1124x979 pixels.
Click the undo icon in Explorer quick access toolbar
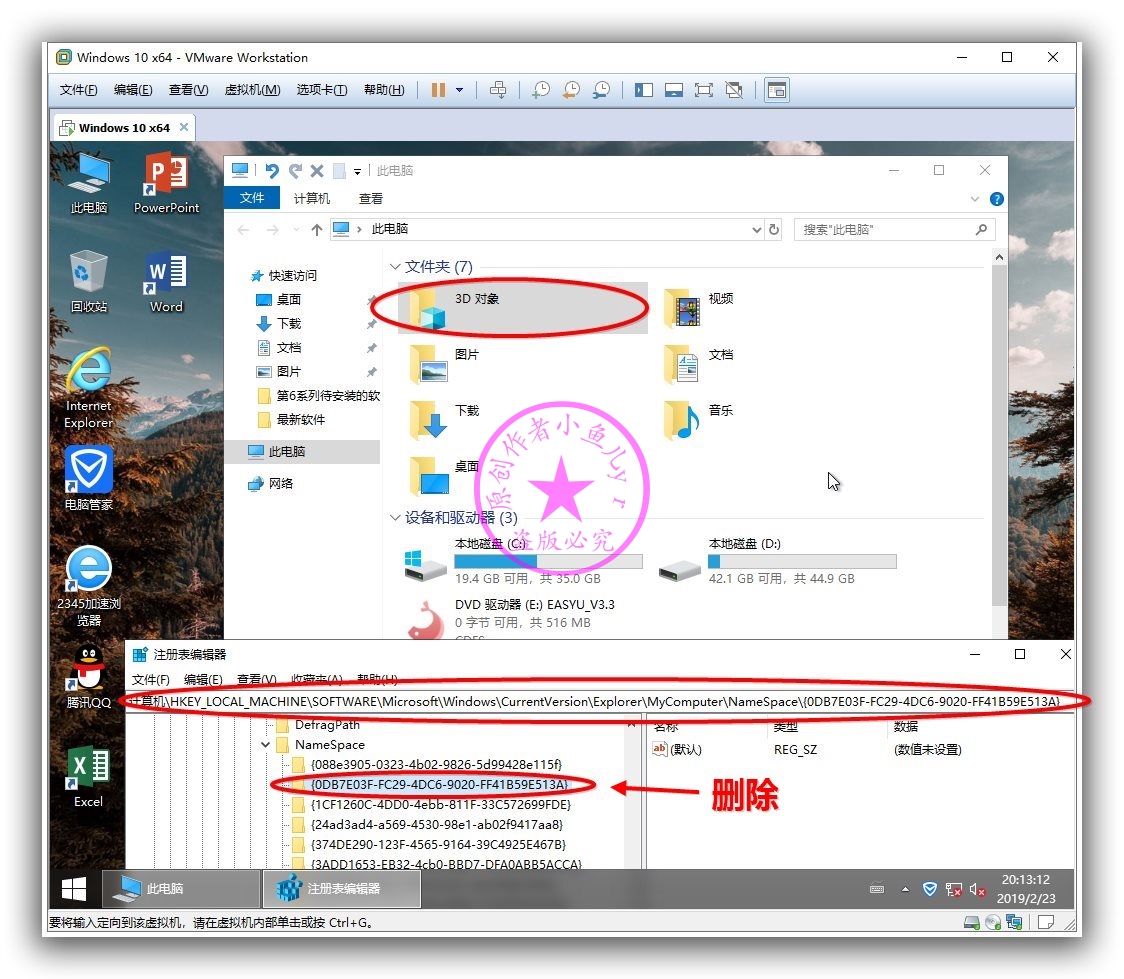(272, 171)
